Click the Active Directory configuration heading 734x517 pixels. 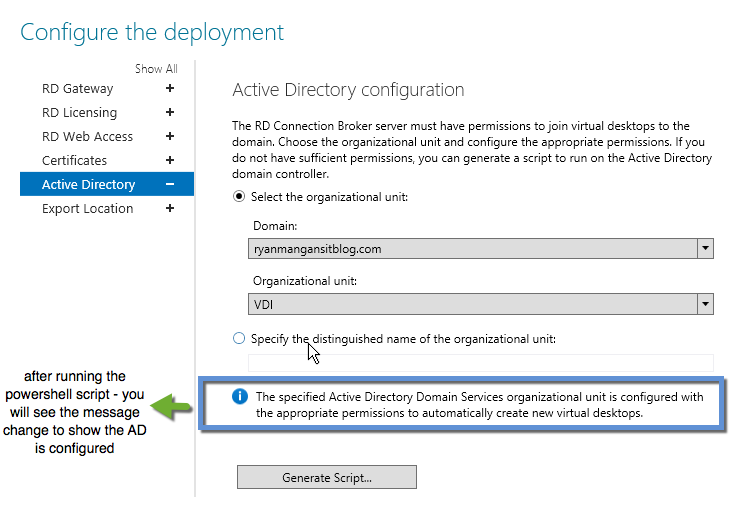pos(348,90)
